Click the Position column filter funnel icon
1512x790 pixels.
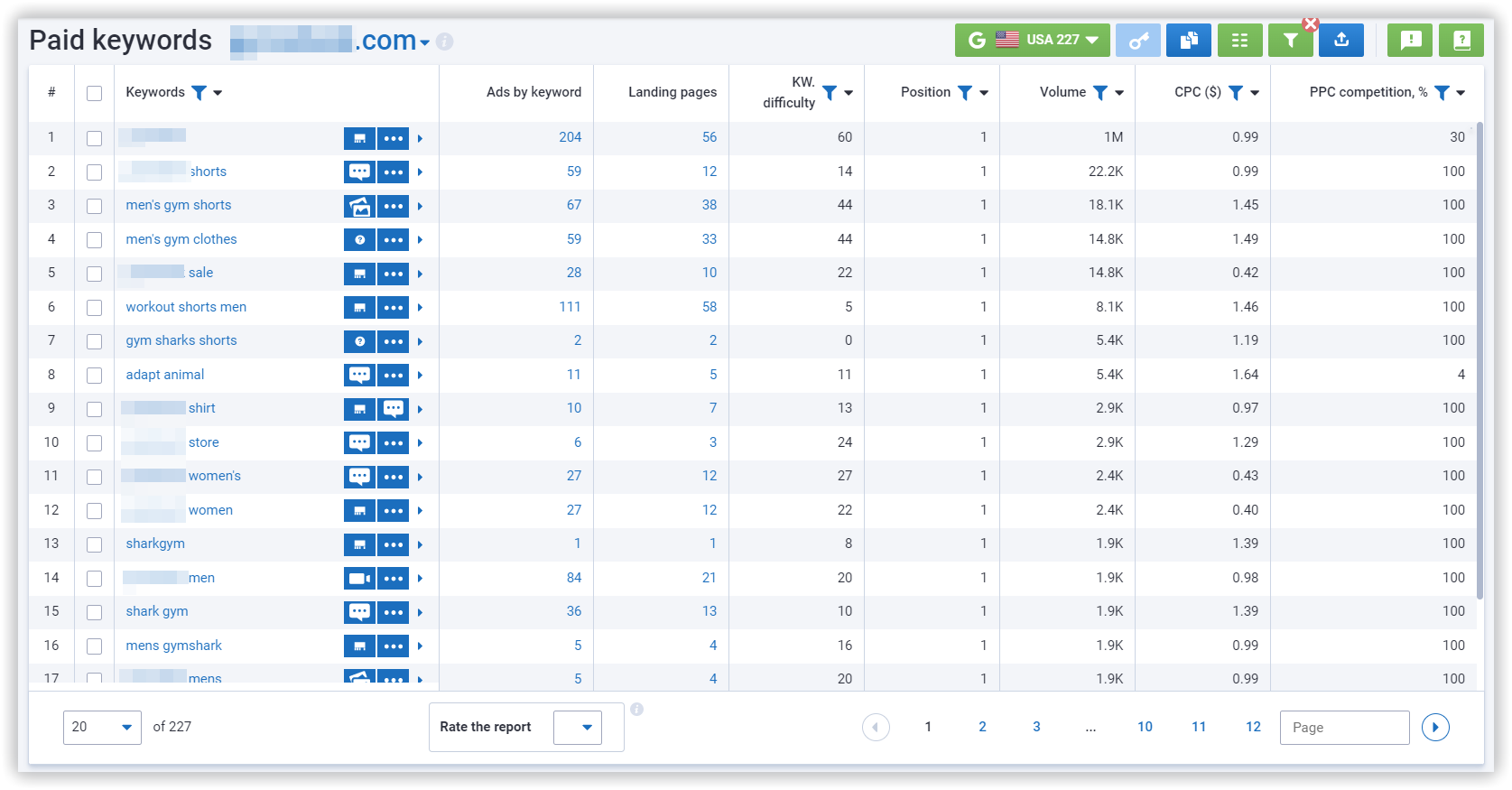pos(965,92)
